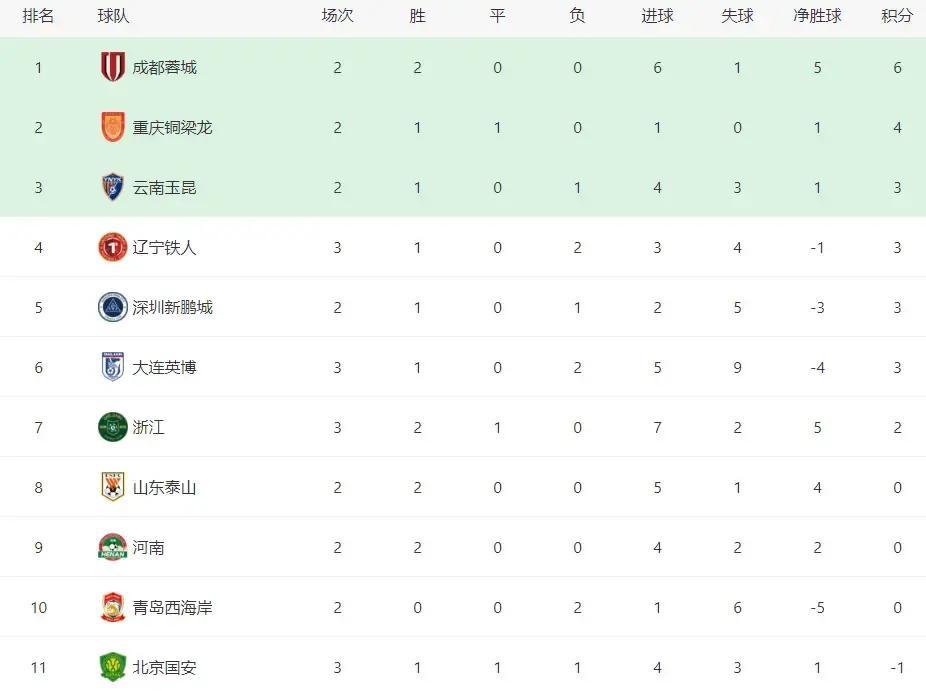Image resolution: width=926 pixels, height=691 pixels.
Task: Open the 成都蓉城 team name link
Action: tap(165, 67)
